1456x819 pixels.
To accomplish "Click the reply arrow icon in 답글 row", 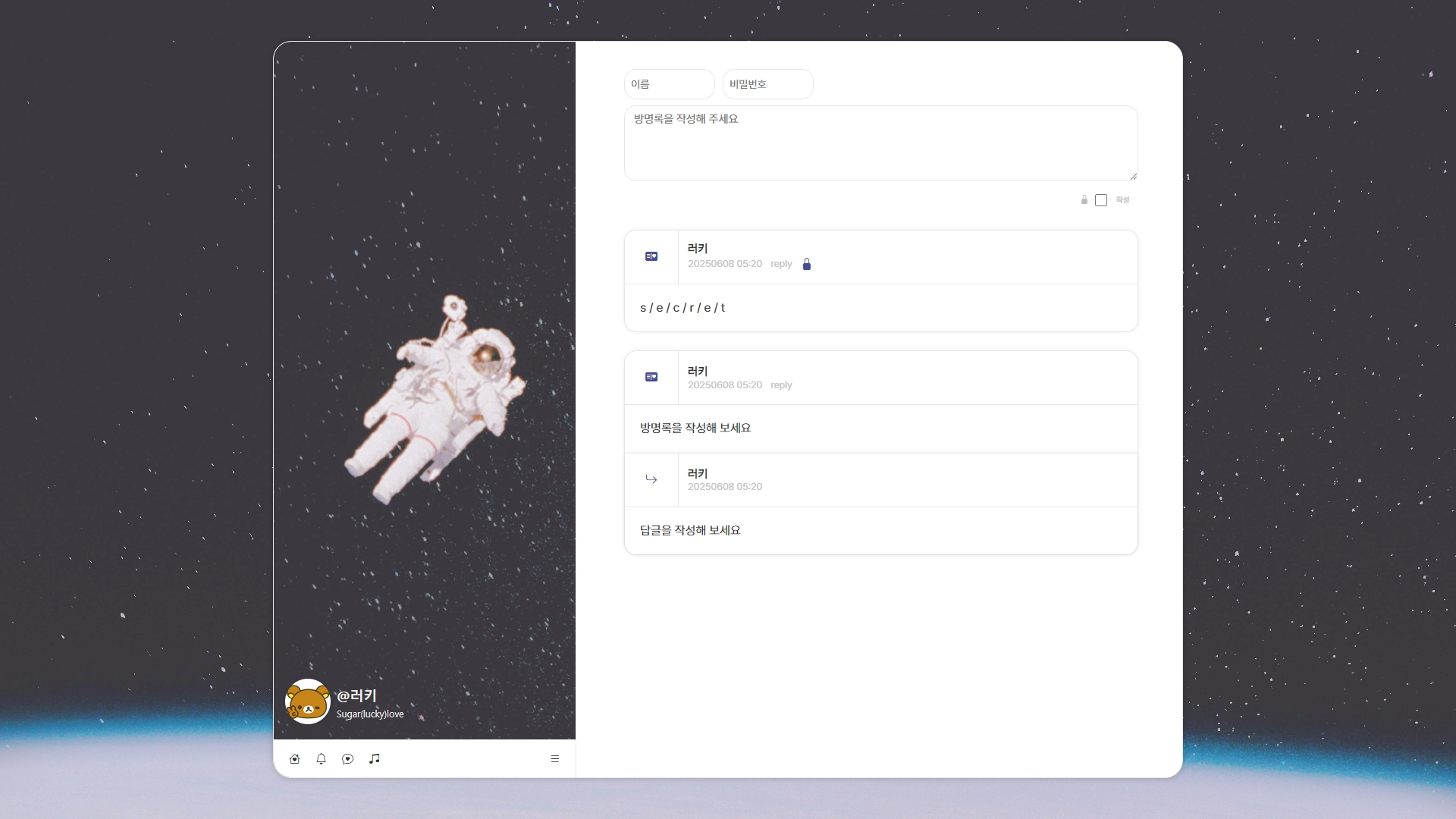I will pyautogui.click(x=651, y=479).
